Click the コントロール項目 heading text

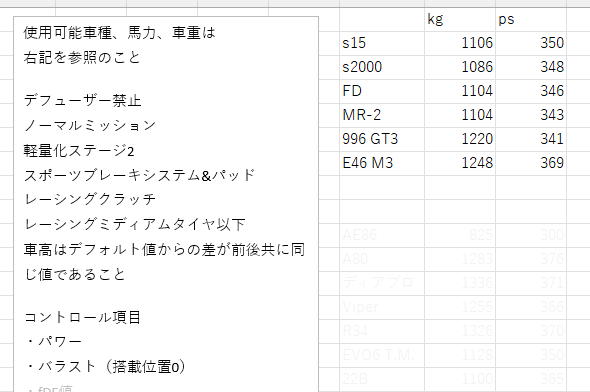(x=82, y=318)
